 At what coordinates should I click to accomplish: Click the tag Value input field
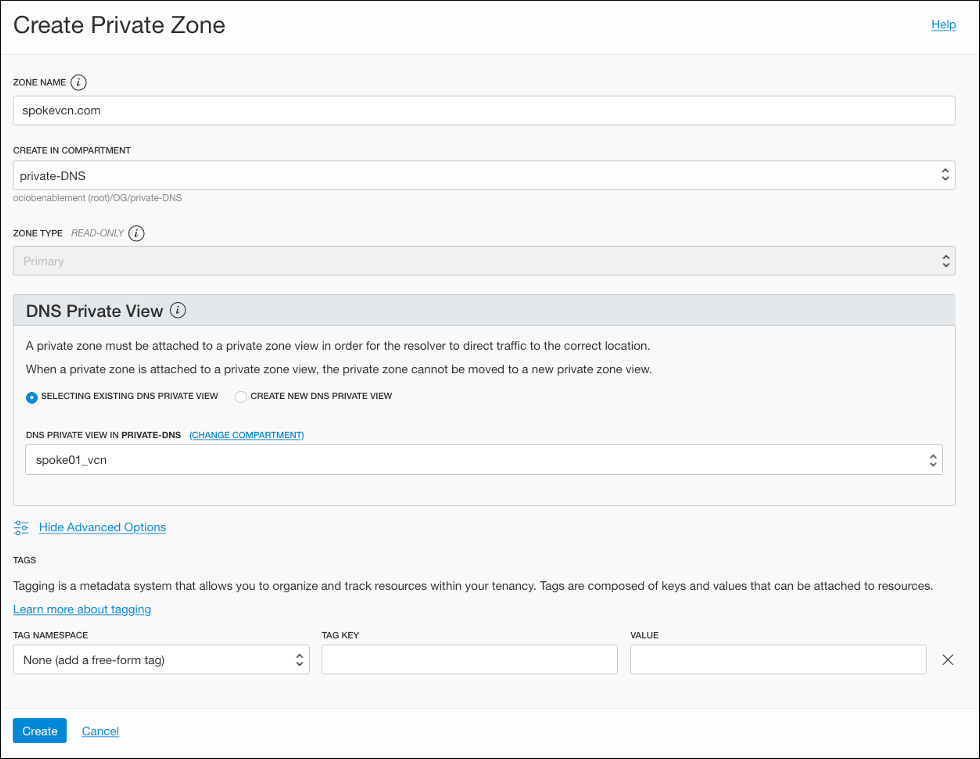tap(778, 660)
